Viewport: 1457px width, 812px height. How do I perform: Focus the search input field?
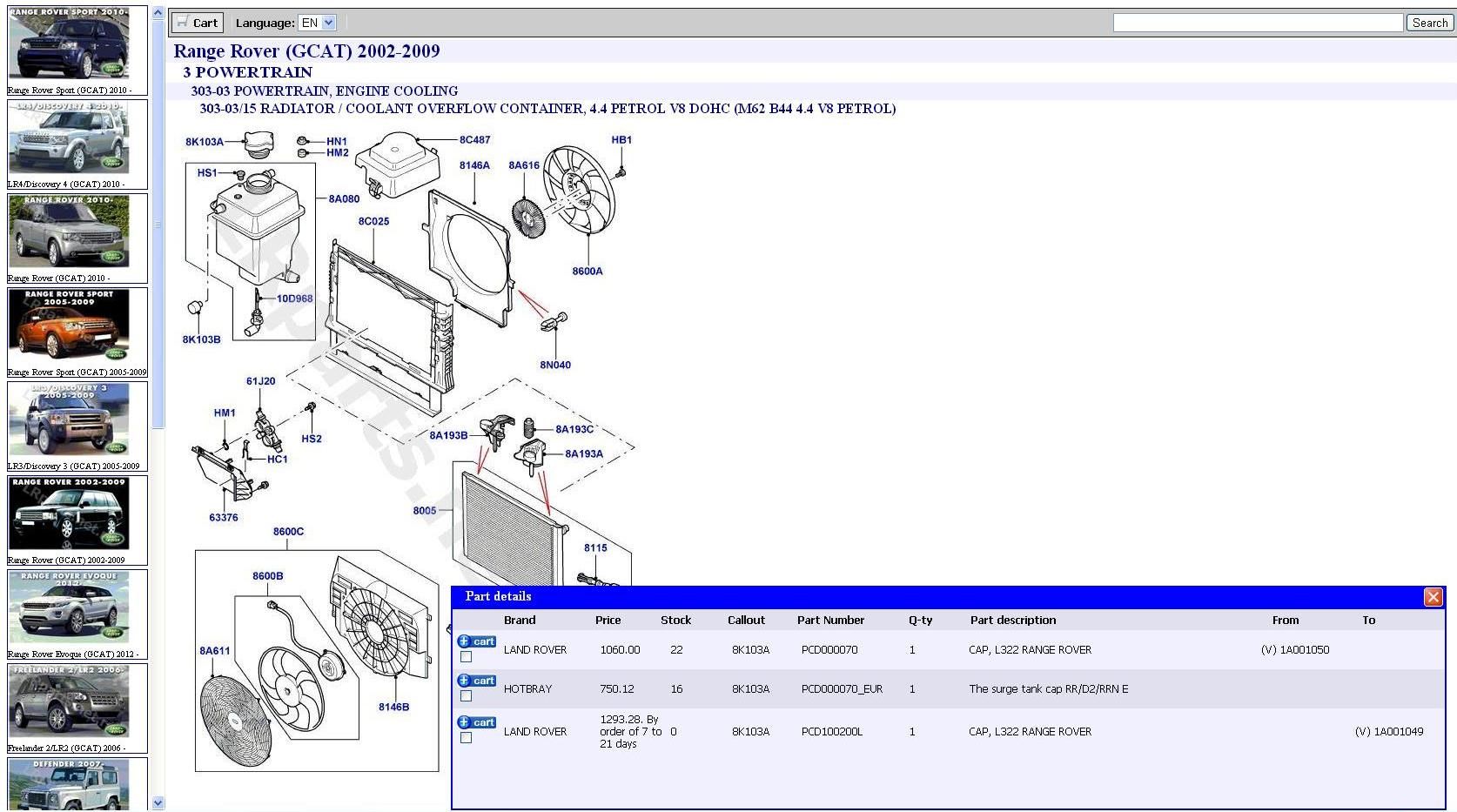(1258, 23)
